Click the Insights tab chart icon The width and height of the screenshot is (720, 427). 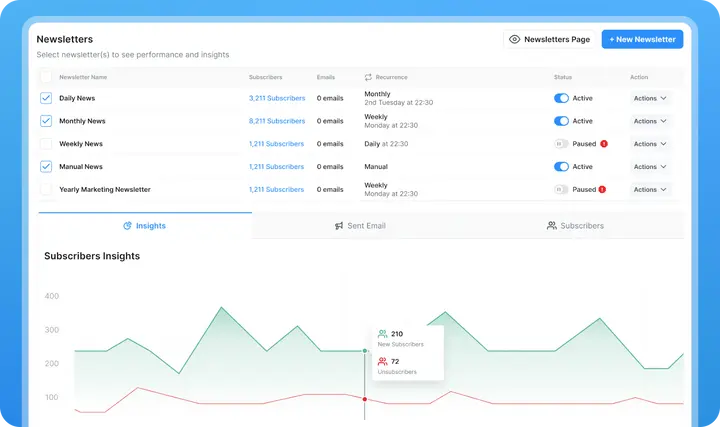point(127,226)
